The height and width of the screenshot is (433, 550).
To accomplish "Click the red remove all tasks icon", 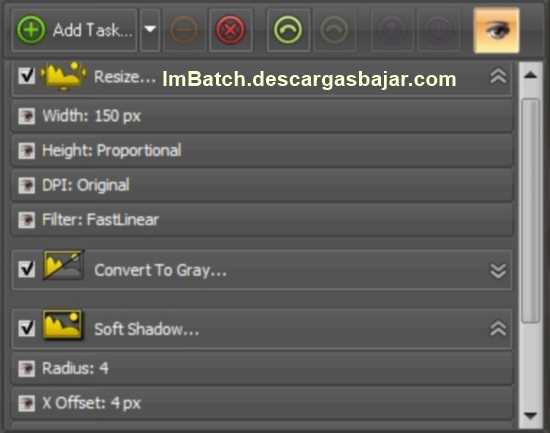I will click(x=230, y=30).
